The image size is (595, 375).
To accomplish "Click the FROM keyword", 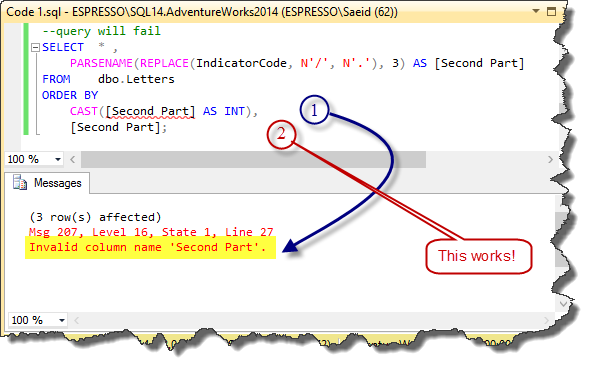I will 56,79.
